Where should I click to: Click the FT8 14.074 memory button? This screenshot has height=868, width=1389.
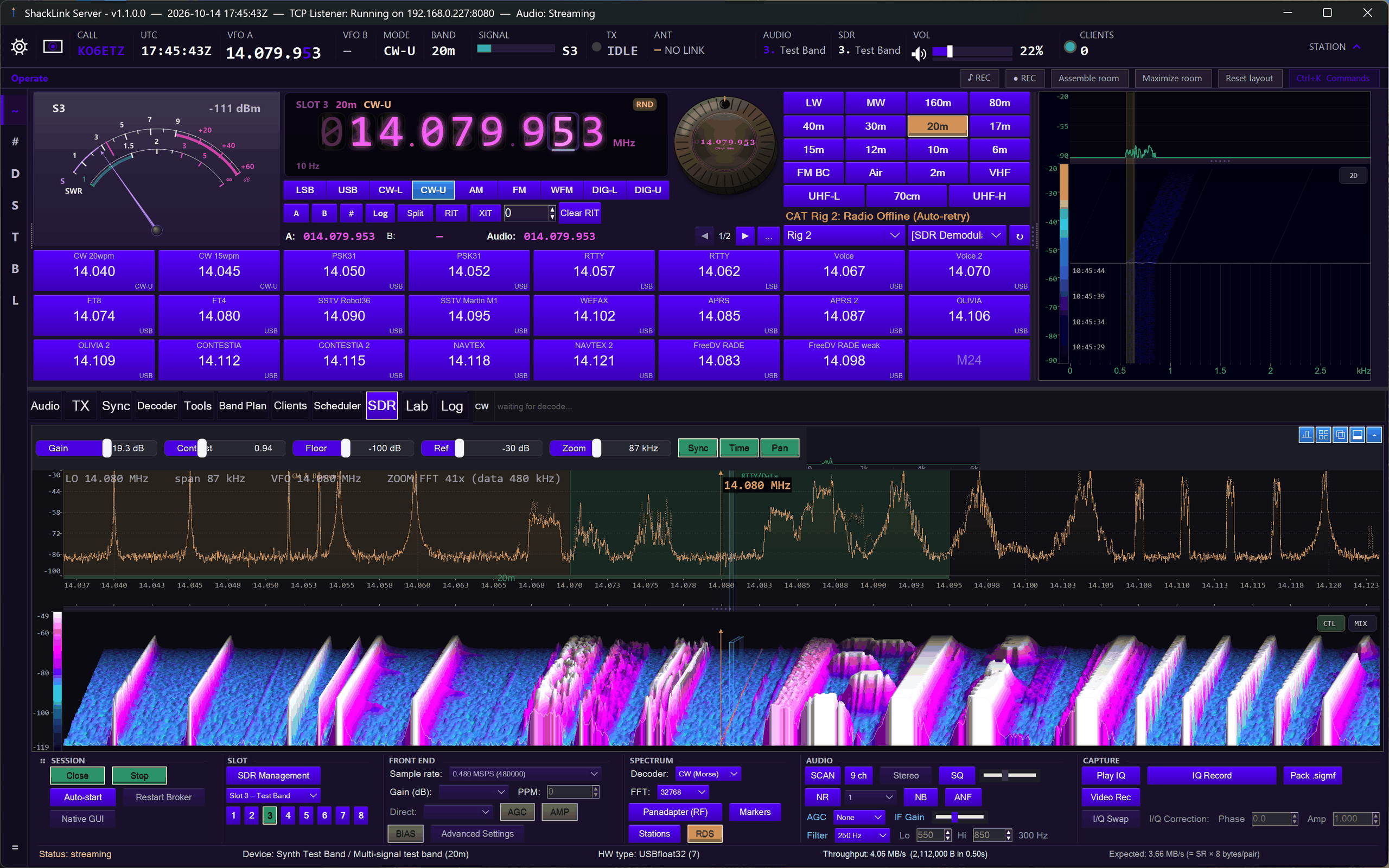pyautogui.click(x=94, y=315)
